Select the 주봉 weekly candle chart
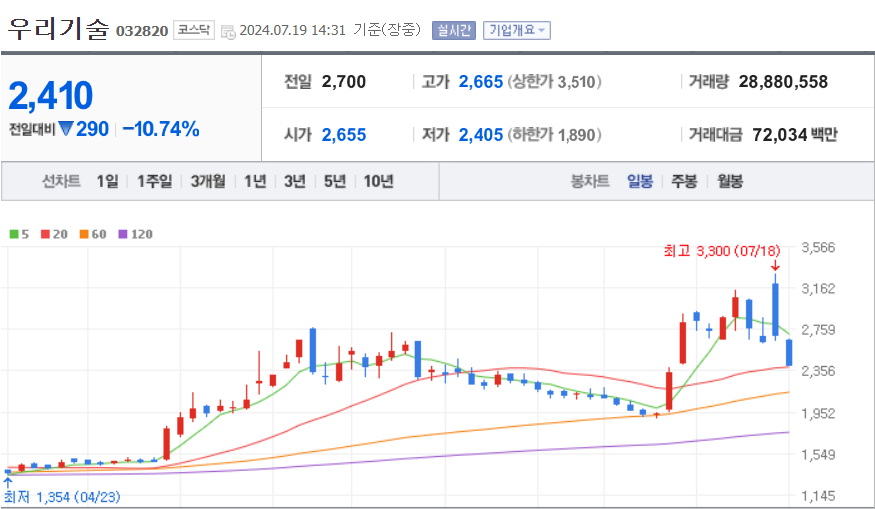Screen dimensions: 875x509 point(684,181)
